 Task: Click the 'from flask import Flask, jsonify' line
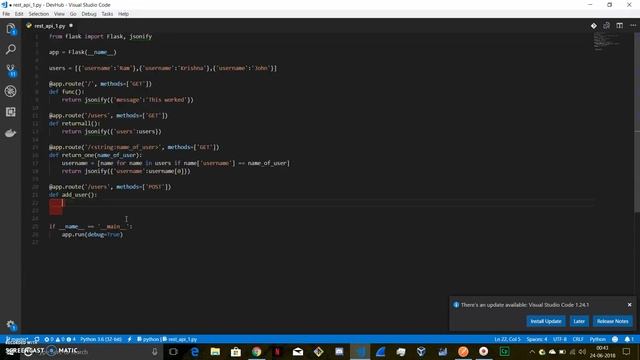coord(100,36)
